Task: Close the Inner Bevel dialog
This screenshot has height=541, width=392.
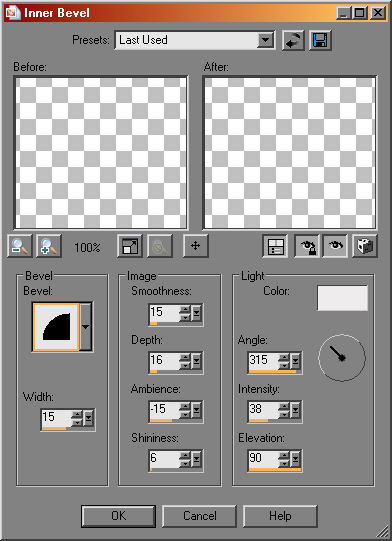Action: (x=378, y=13)
